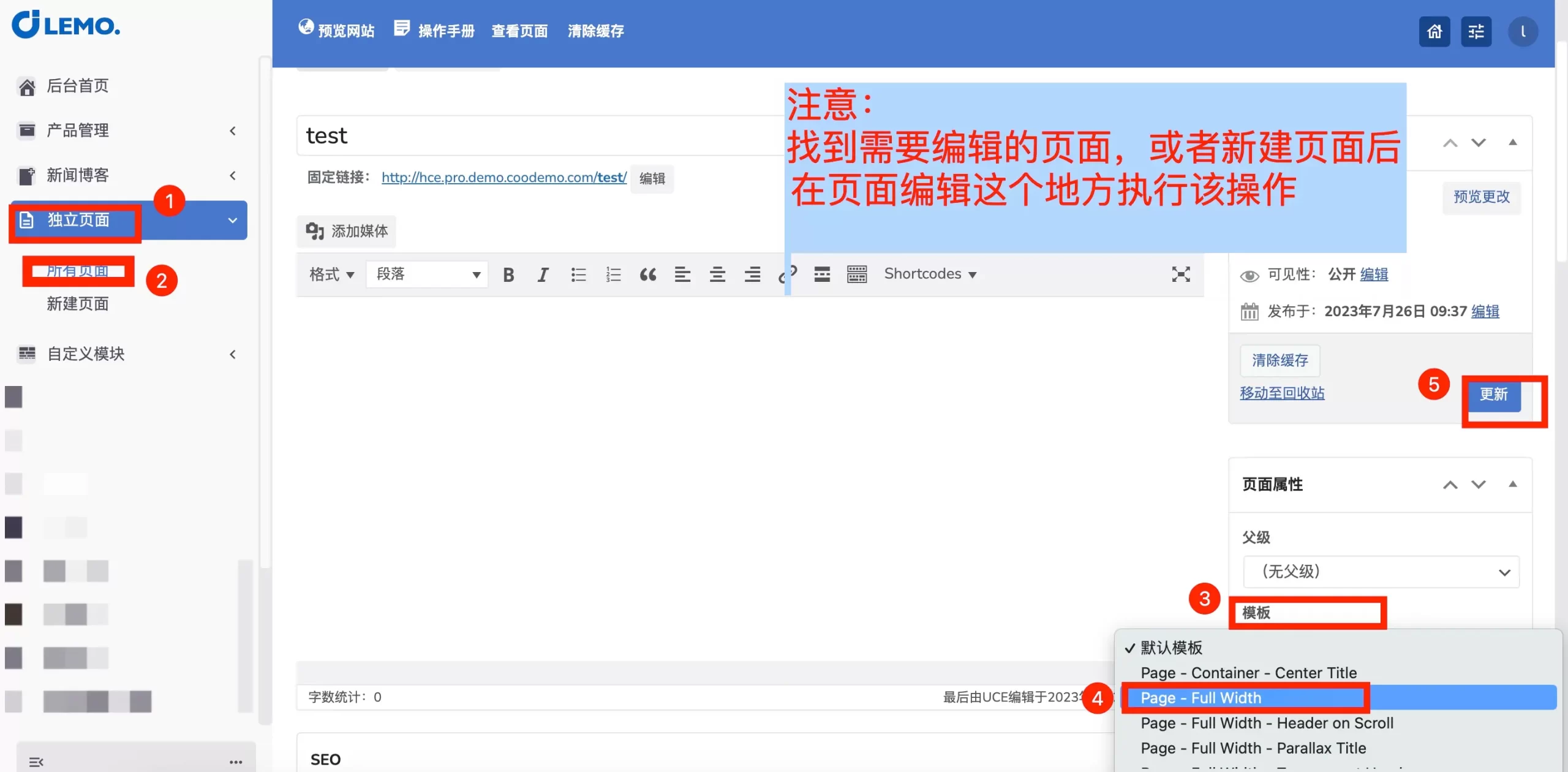Toggle the toolbar keyboard icon
The height and width of the screenshot is (772, 1568).
coord(857,274)
